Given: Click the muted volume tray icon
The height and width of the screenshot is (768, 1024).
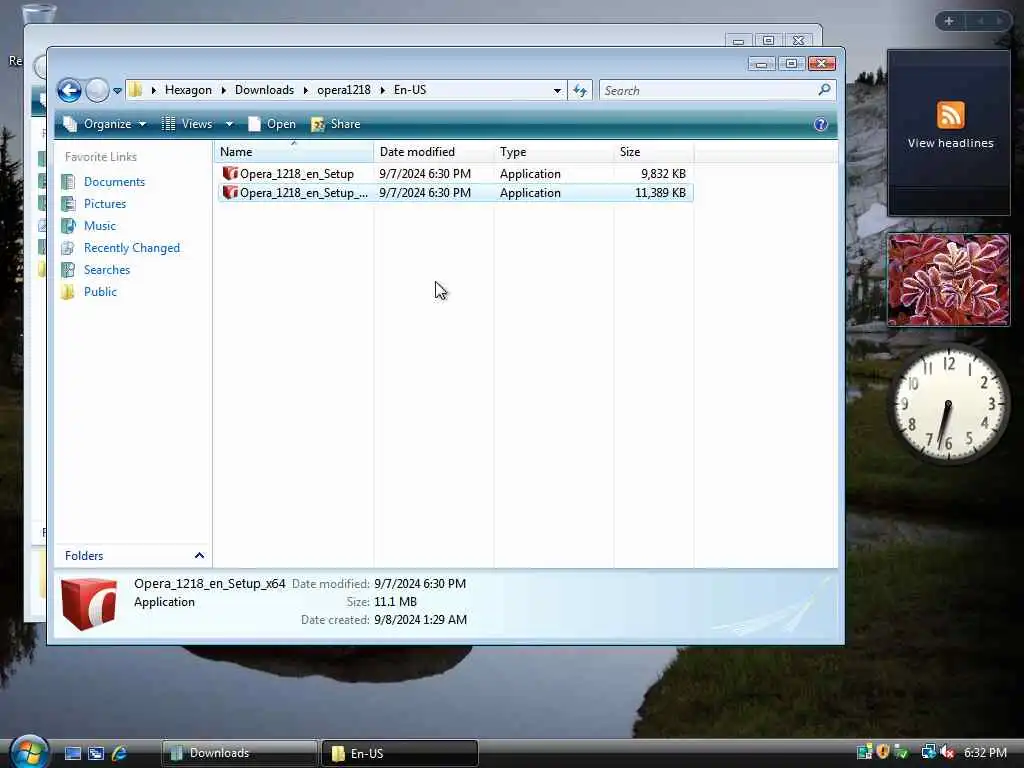Looking at the screenshot, I should 946,752.
